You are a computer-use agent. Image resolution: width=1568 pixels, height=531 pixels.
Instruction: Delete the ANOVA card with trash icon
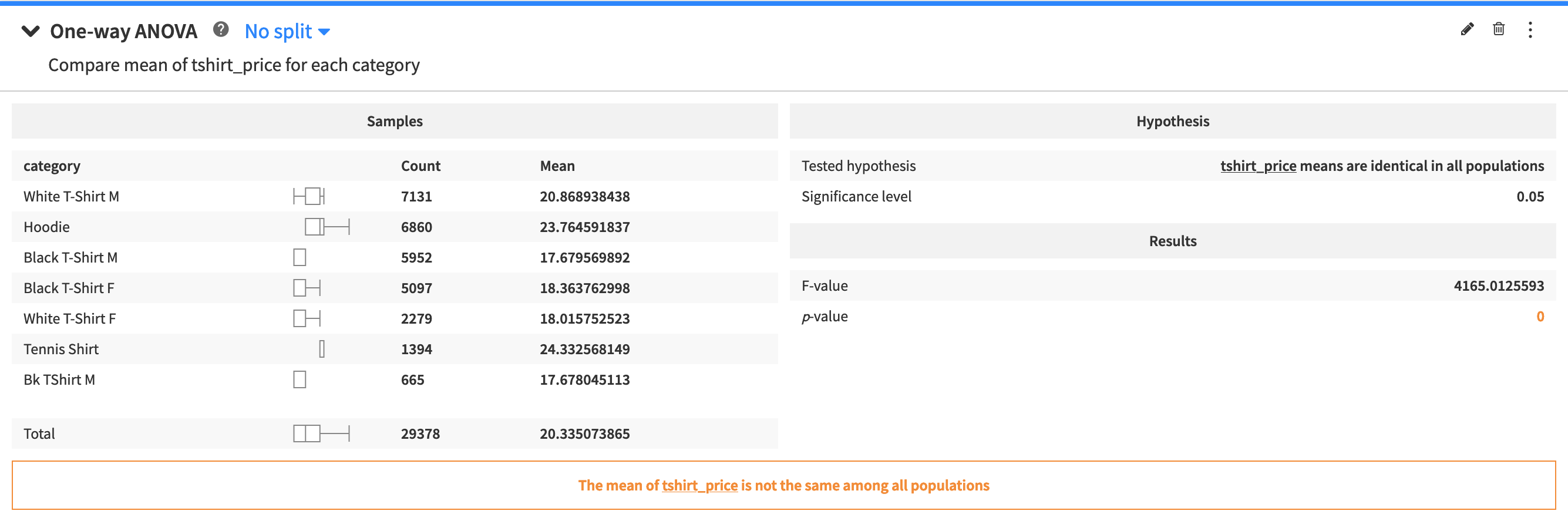[x=1498, y=30]
